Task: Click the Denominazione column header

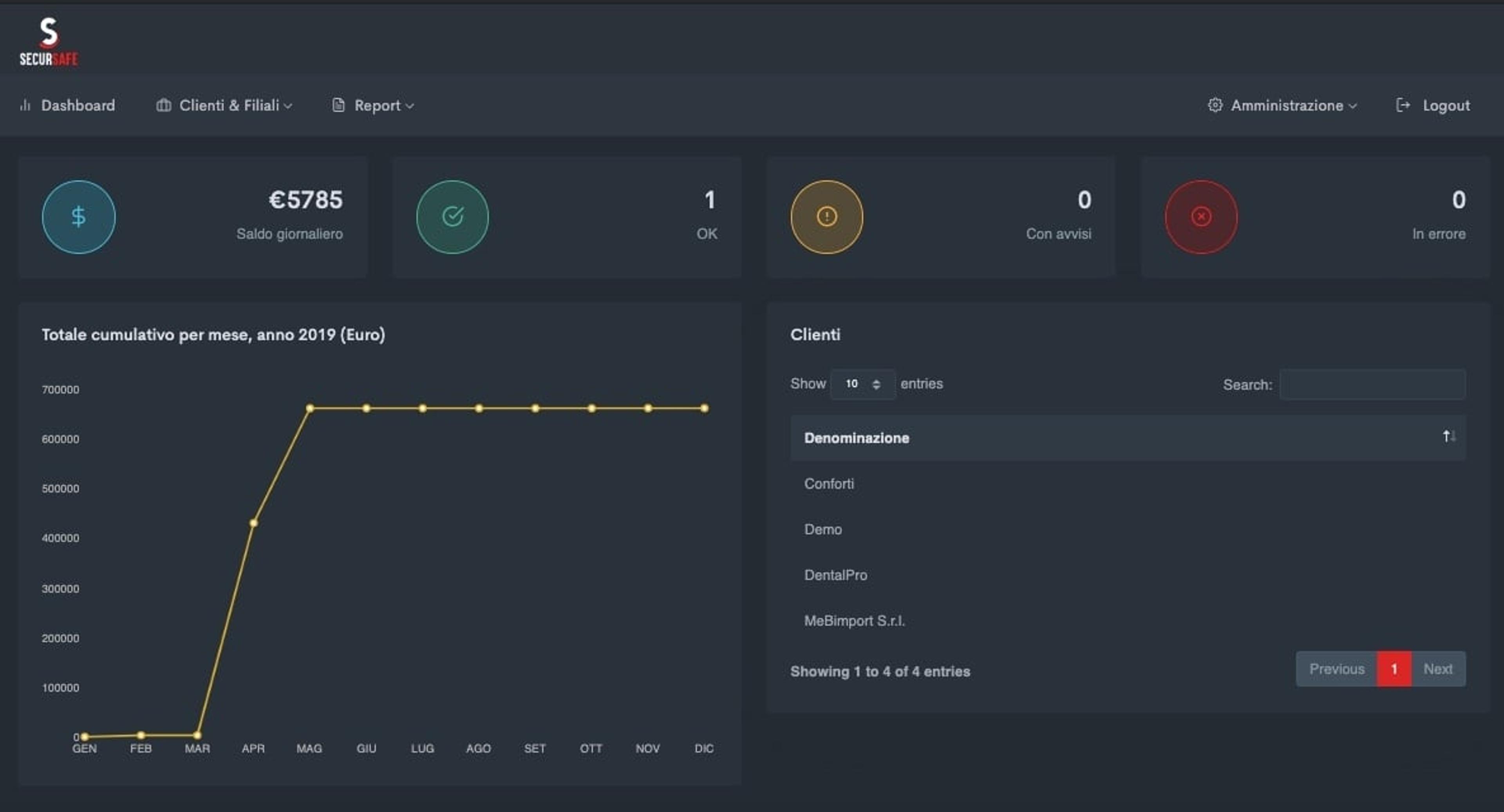Action: 1128,438
